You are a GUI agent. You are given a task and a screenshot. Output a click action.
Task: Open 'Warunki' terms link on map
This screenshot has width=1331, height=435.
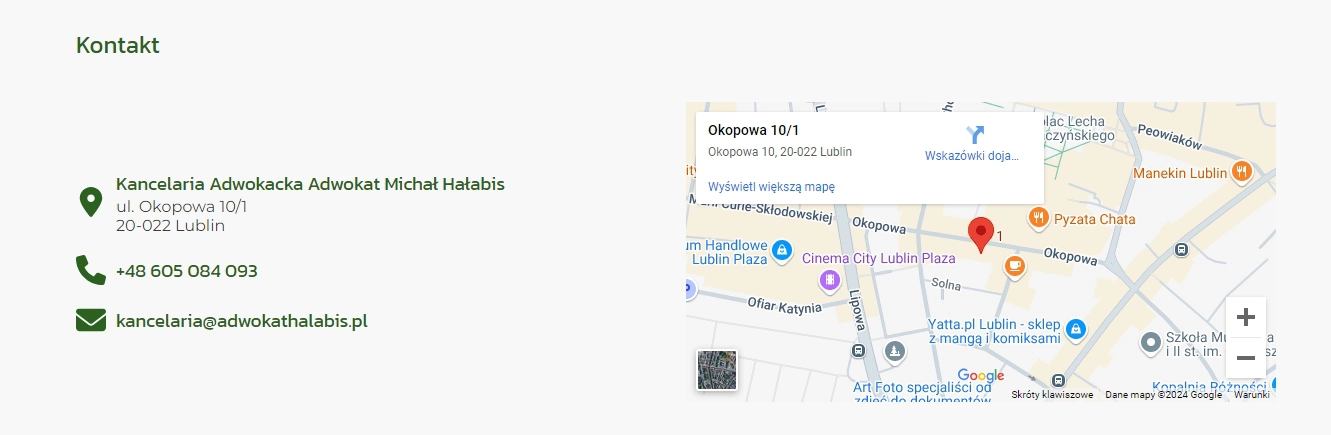click(x=1252, y=395)
